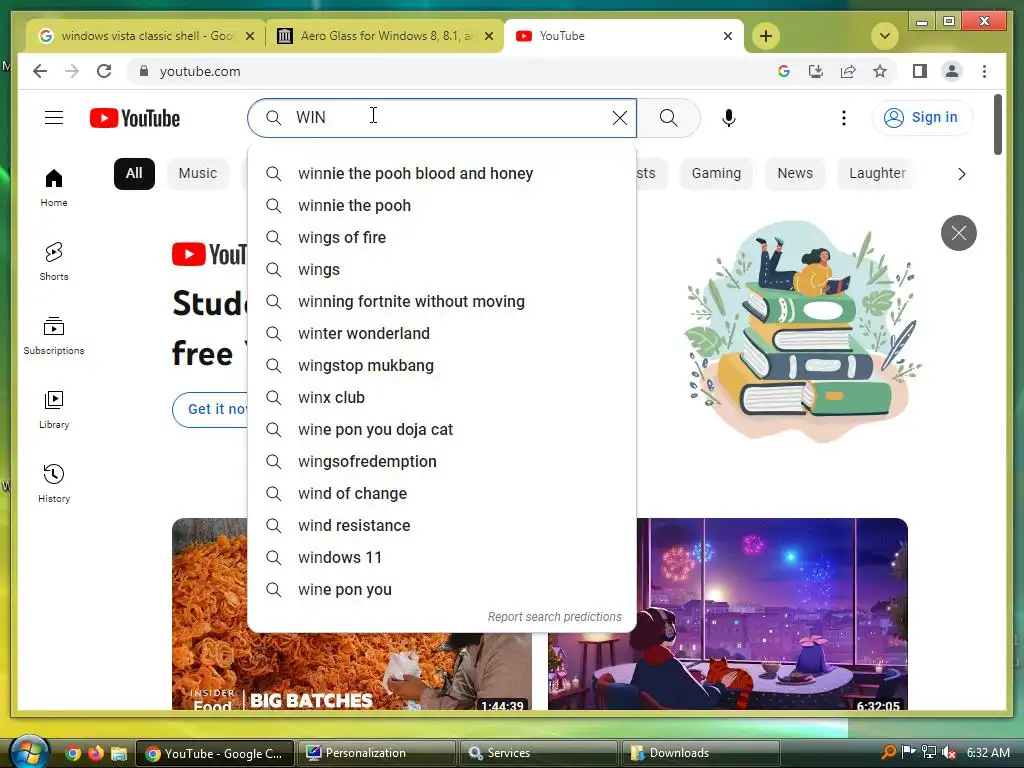Switch to Aero Glass for Windows tab
The image size is (1024, 768).
pyautogui.click(x=384, y=36)
